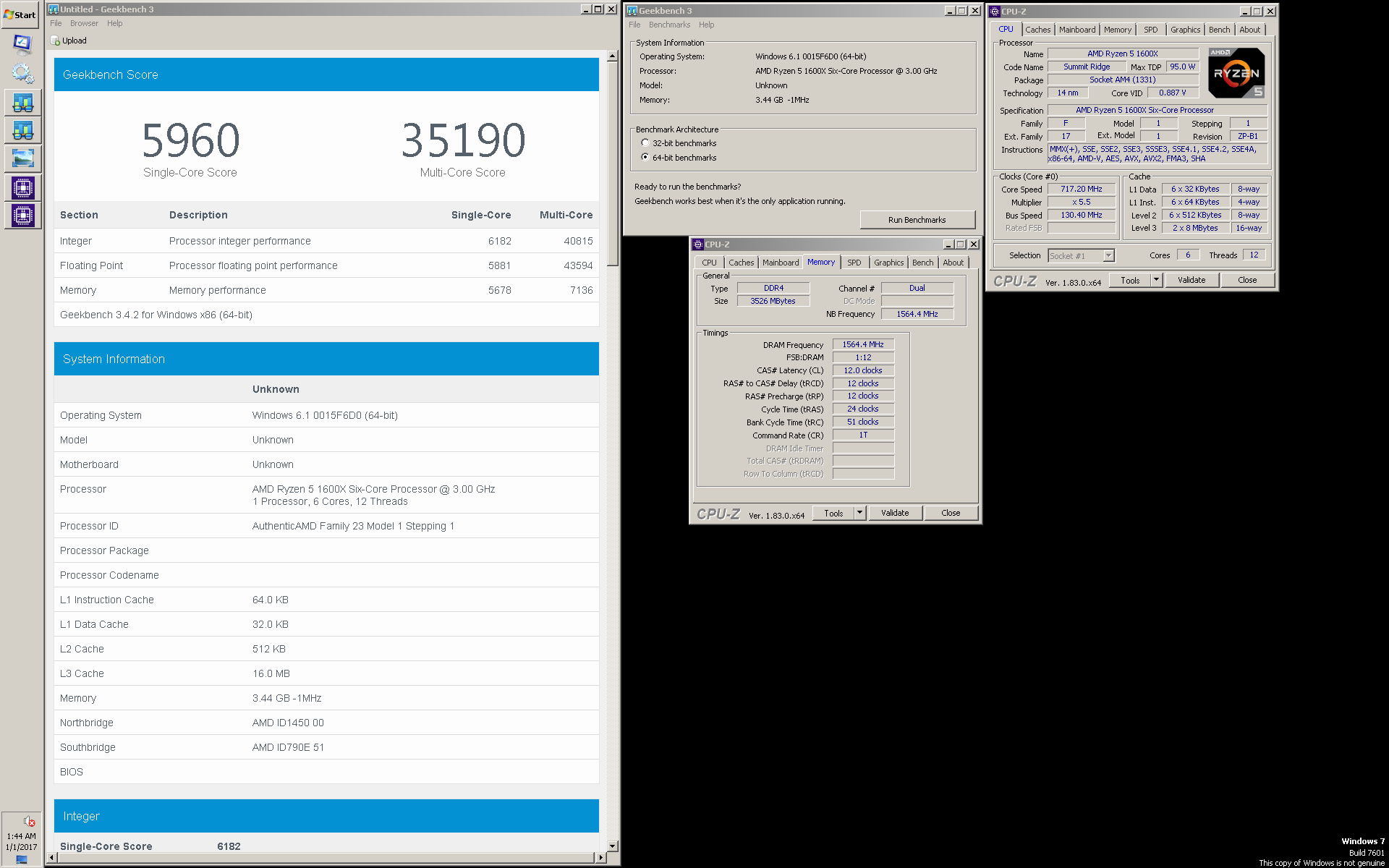This screenshot has width=1389, height=868.
Task: Click the CPU Name field AMD Ryzen 5 1600X
Action: (x=1123, y=54)
